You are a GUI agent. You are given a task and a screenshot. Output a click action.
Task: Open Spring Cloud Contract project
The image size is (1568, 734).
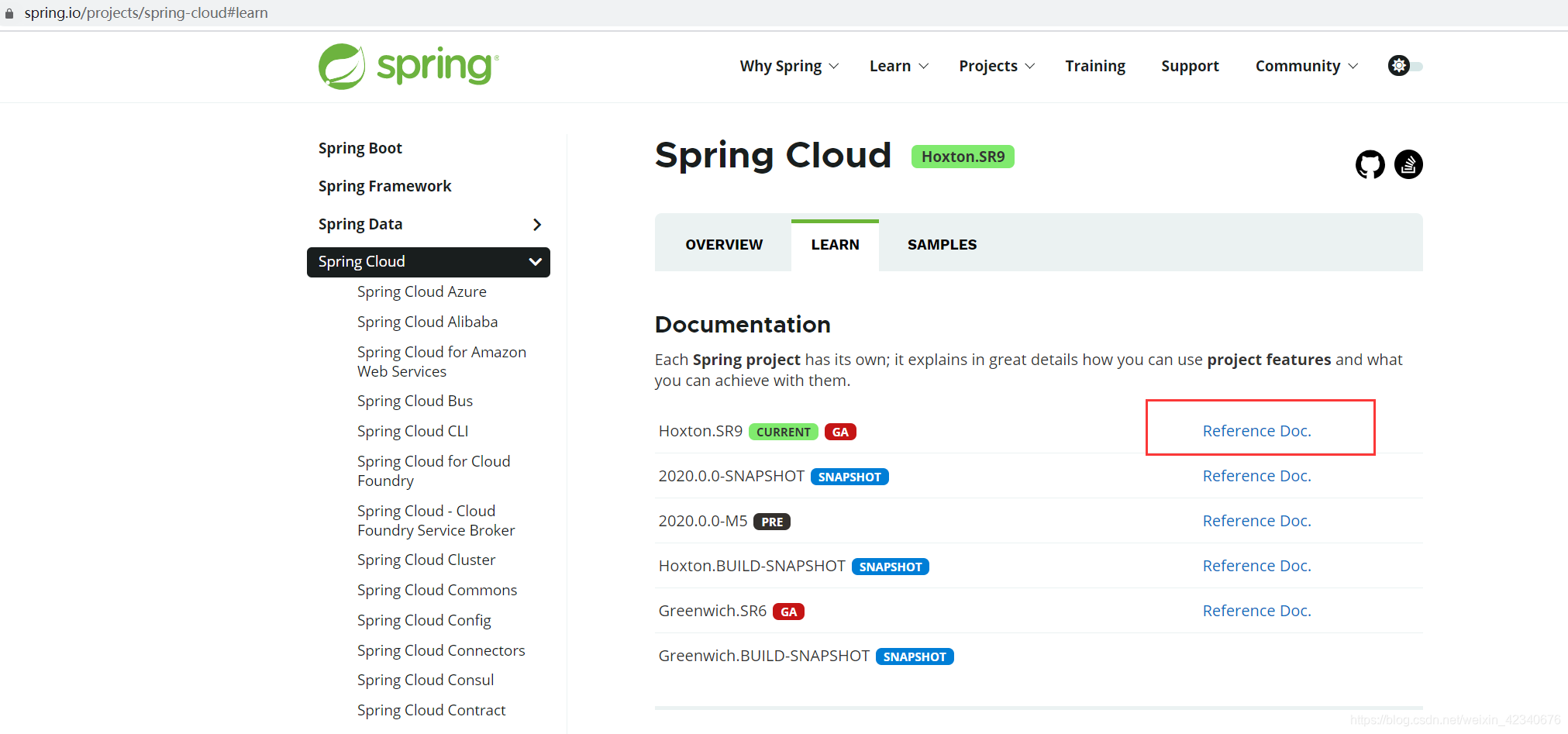pyautogui.click(x=431, y=711)
